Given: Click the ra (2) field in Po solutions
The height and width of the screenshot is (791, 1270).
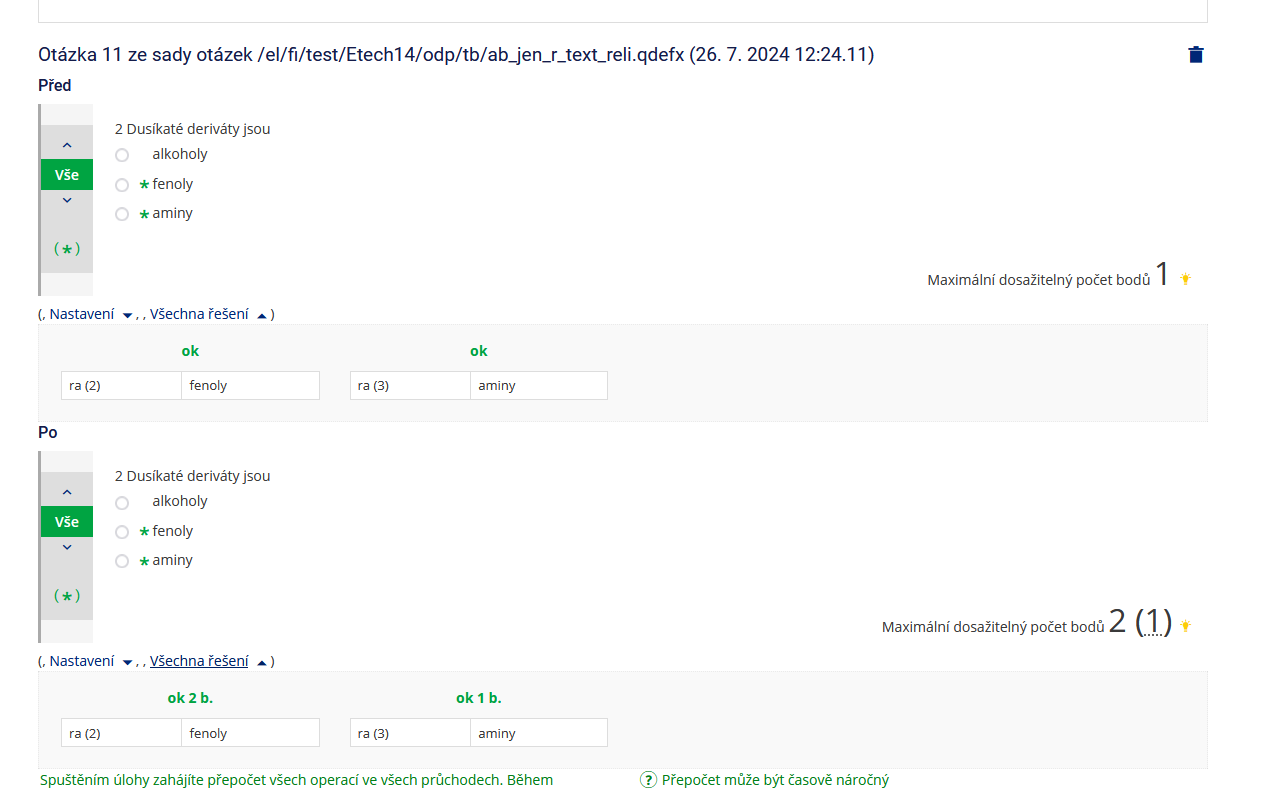Looking at the screenshot, I should click(x=121, y=733).
